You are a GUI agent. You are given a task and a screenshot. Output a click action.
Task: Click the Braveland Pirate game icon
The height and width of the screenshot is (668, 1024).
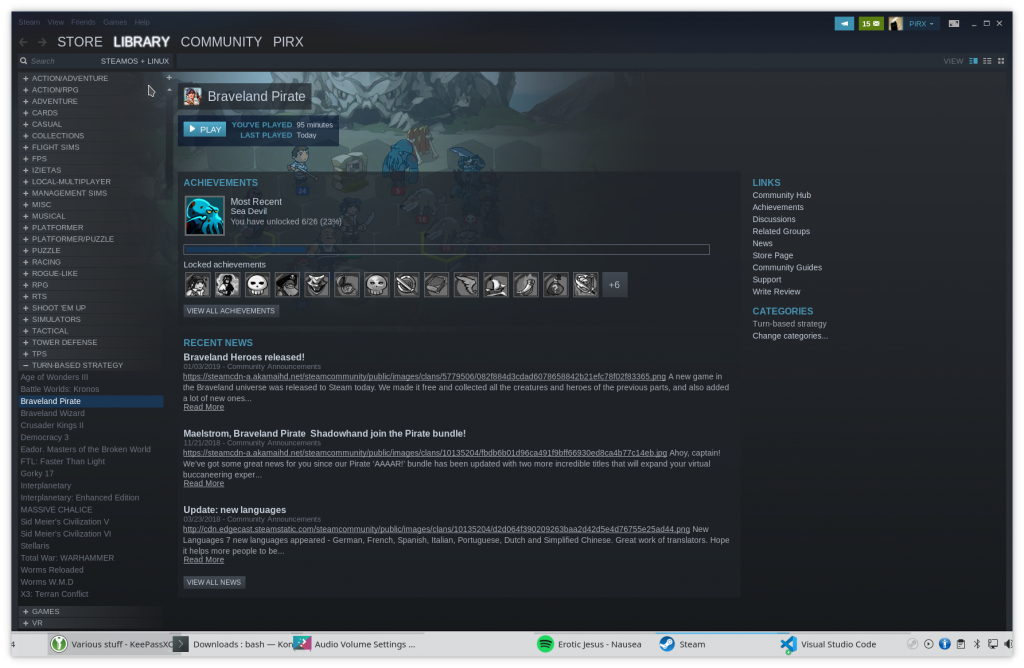192,96
